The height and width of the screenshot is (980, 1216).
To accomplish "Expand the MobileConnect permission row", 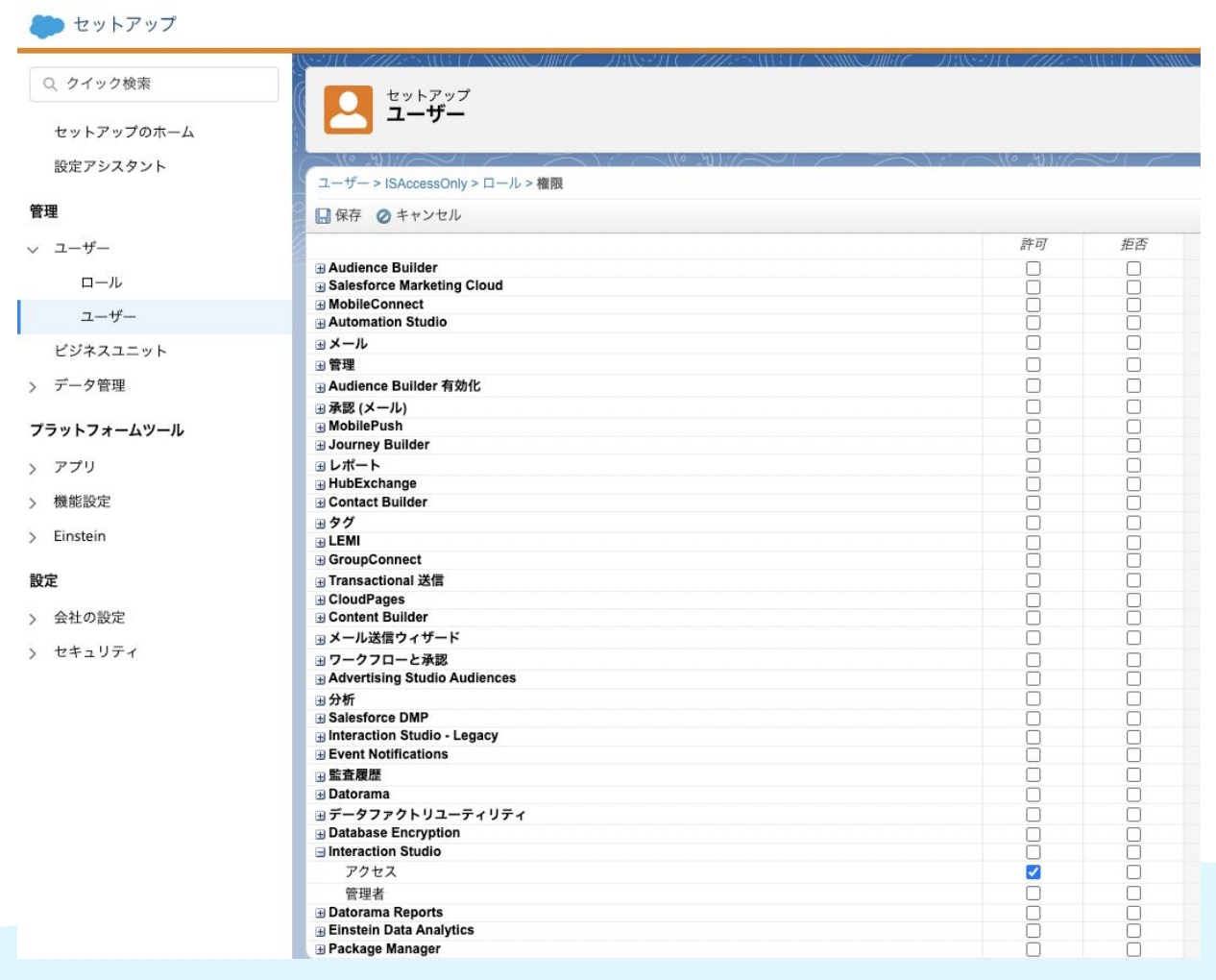I will (320, 305).
